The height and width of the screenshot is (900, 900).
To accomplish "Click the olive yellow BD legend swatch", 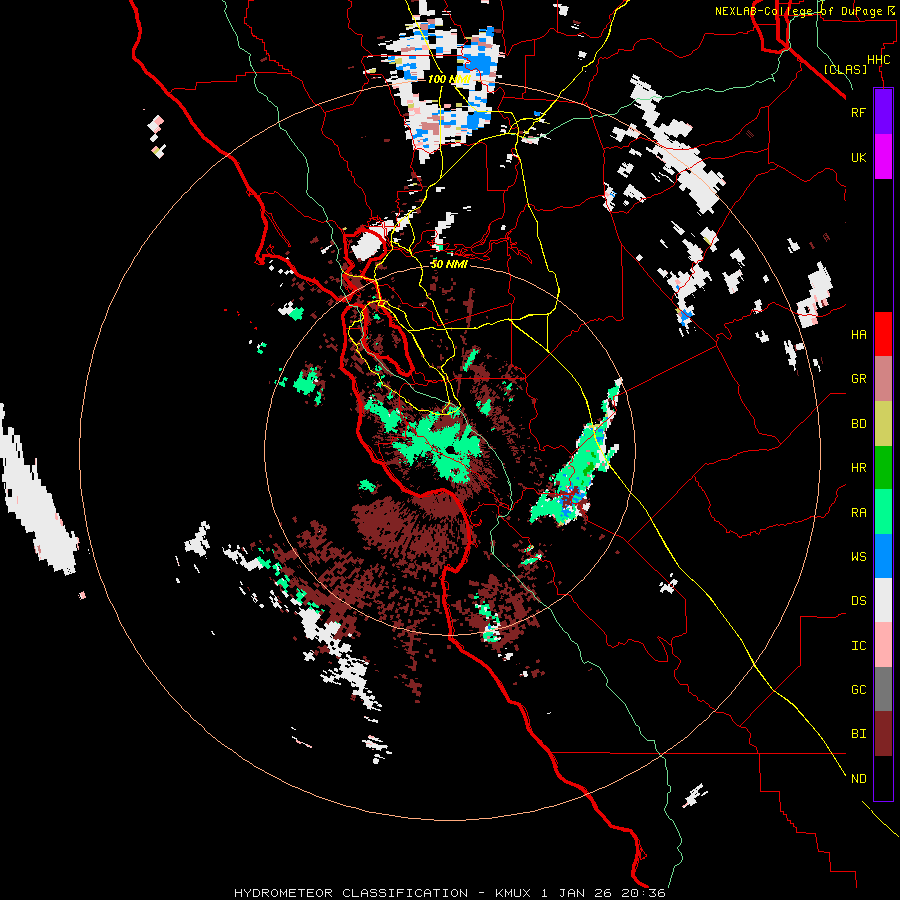I will (x=883, y=423).
